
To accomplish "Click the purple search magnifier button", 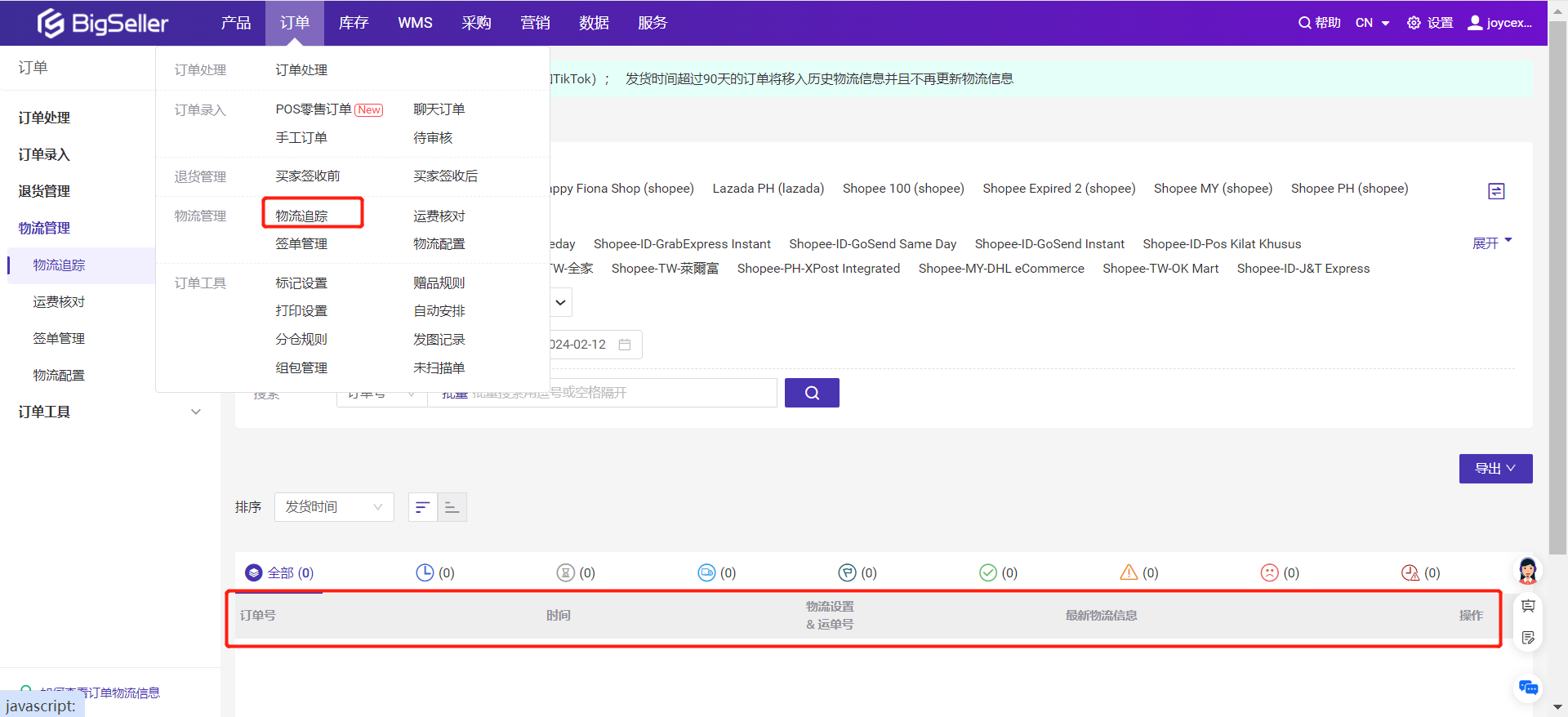I will pyautogui.click(x=812, y=393).
